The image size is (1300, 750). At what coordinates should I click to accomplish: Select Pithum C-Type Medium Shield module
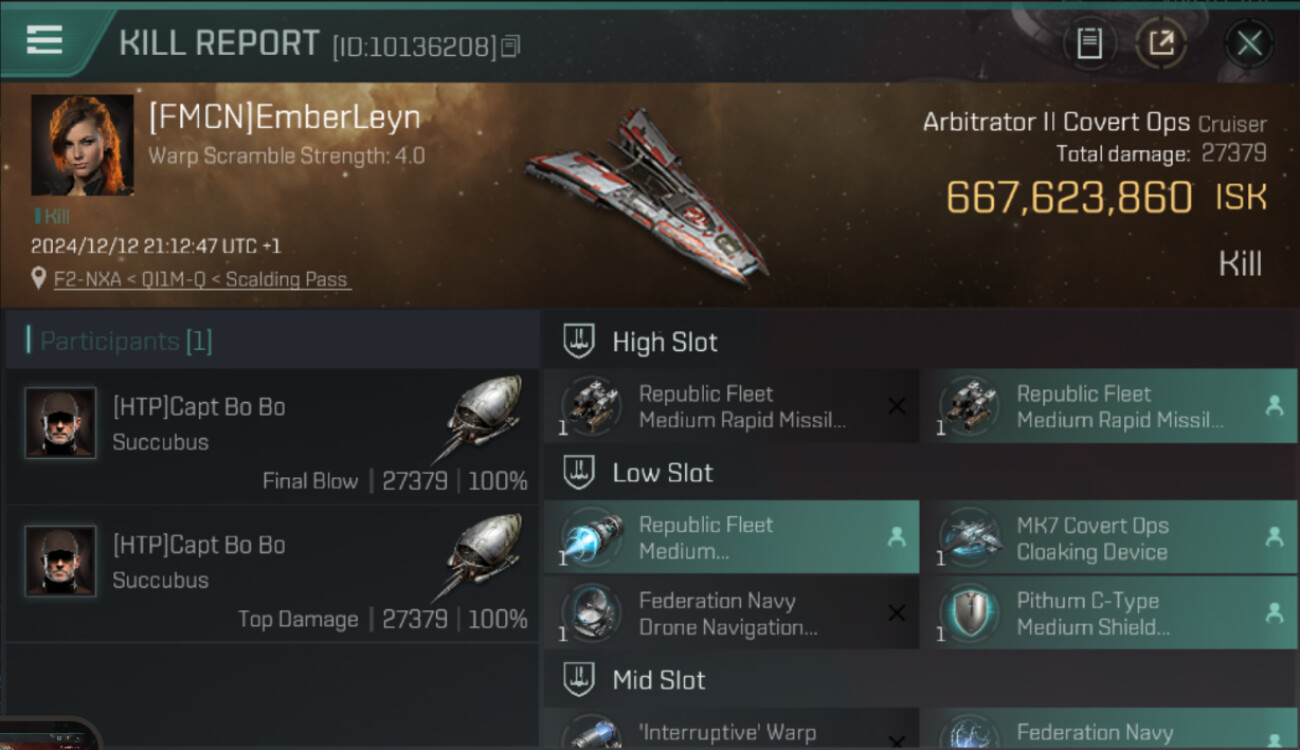pos(1109,613)
